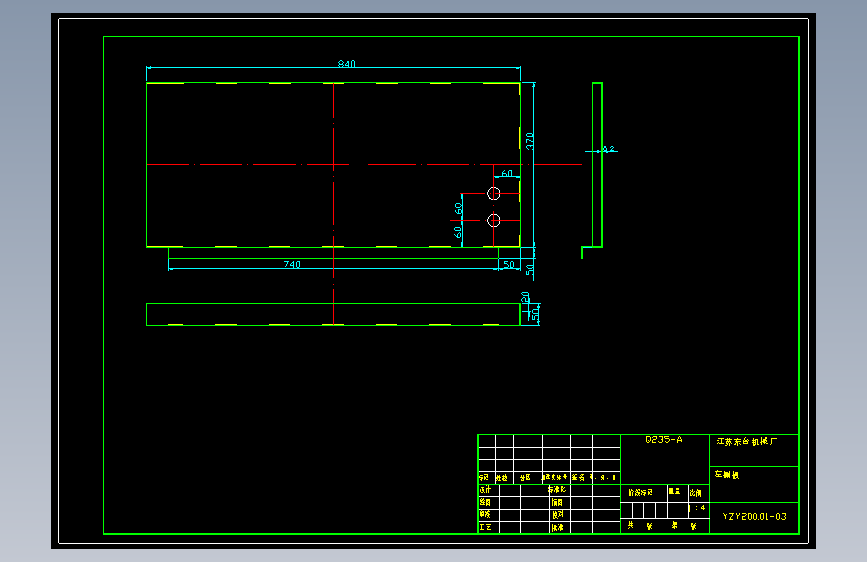The image size is (867, 562).
Task: Click the 840 width dimension text
Action: click(347, 64)
